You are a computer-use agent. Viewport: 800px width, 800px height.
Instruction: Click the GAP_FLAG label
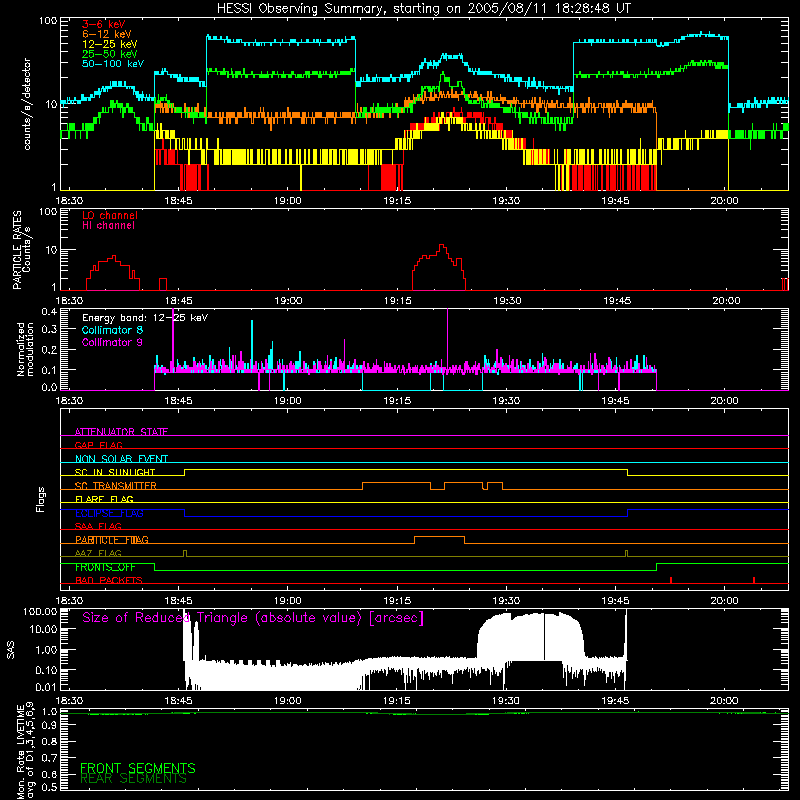tap(98, 445)
